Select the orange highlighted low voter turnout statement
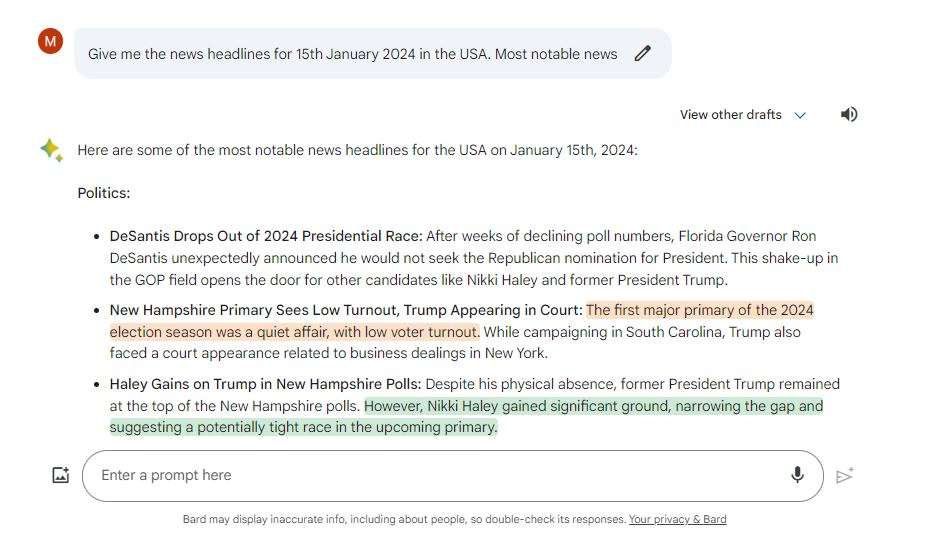Image resolution: width=948 pixels, height=537 pixels. click(x=461, y=321)
